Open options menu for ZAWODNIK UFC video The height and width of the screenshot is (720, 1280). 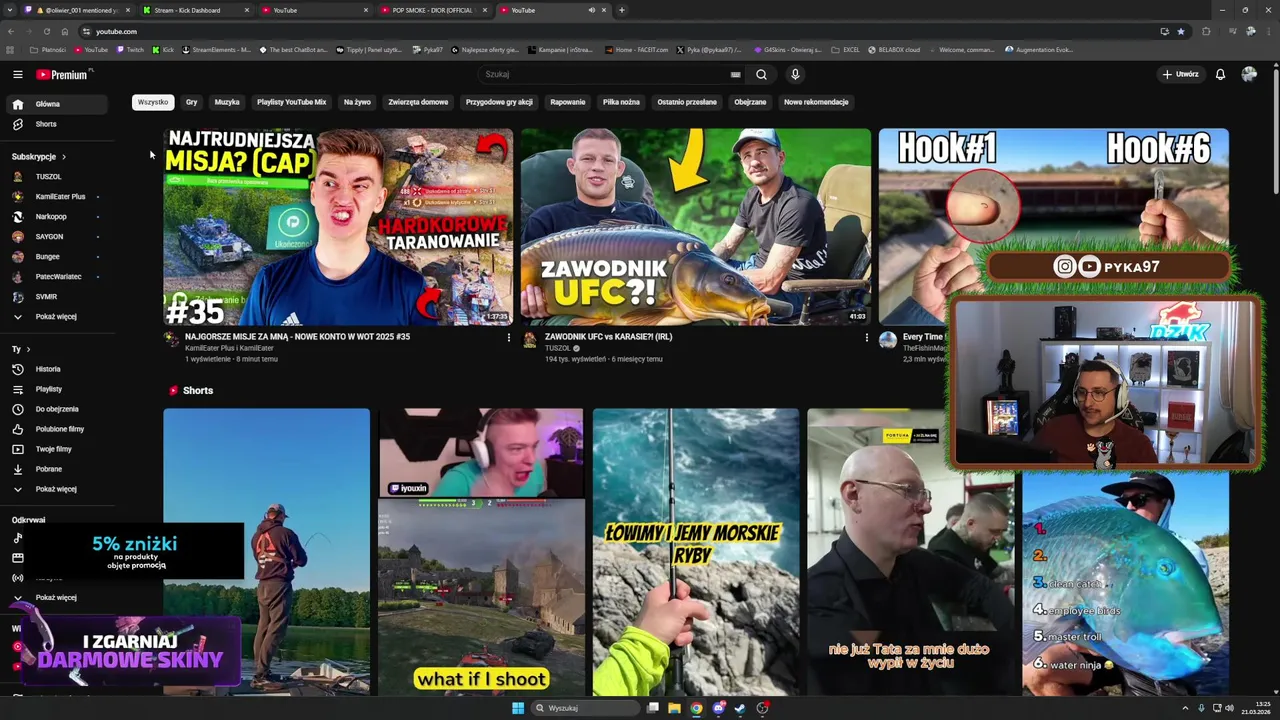[866, 338]
